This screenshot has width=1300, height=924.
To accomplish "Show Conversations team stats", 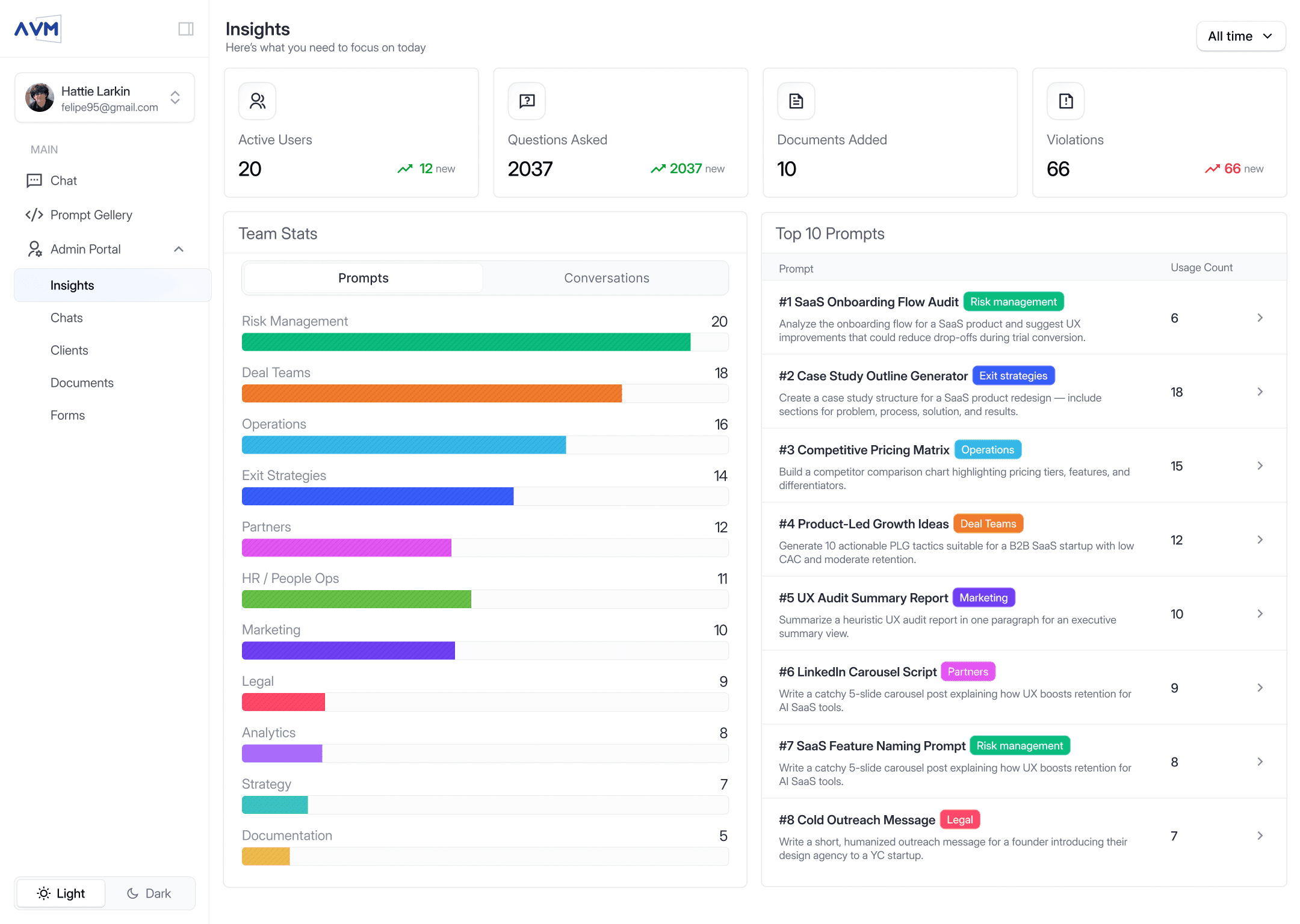I will (x=606, y=278).
